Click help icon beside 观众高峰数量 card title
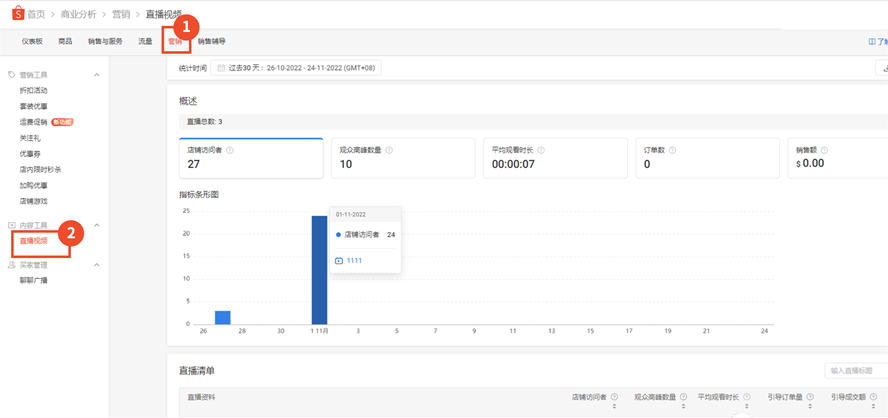Image resolution: width=888 pixels, height=418 pixels. coord(389,151)
